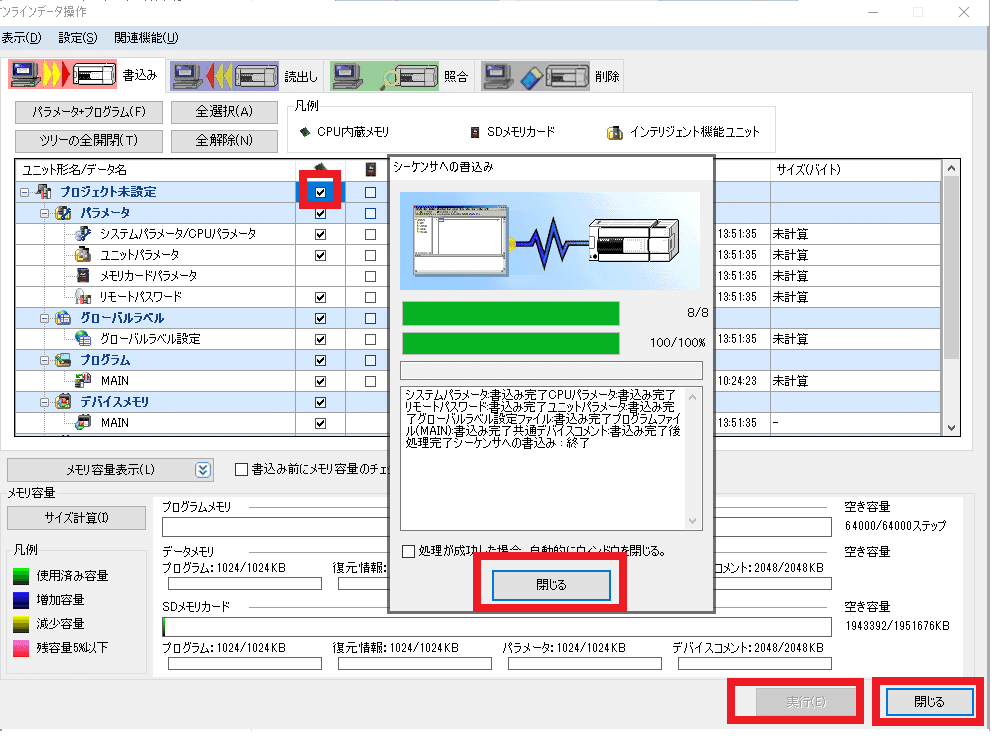
Task: Click the SD card column header icon
Action: point(370,169)
